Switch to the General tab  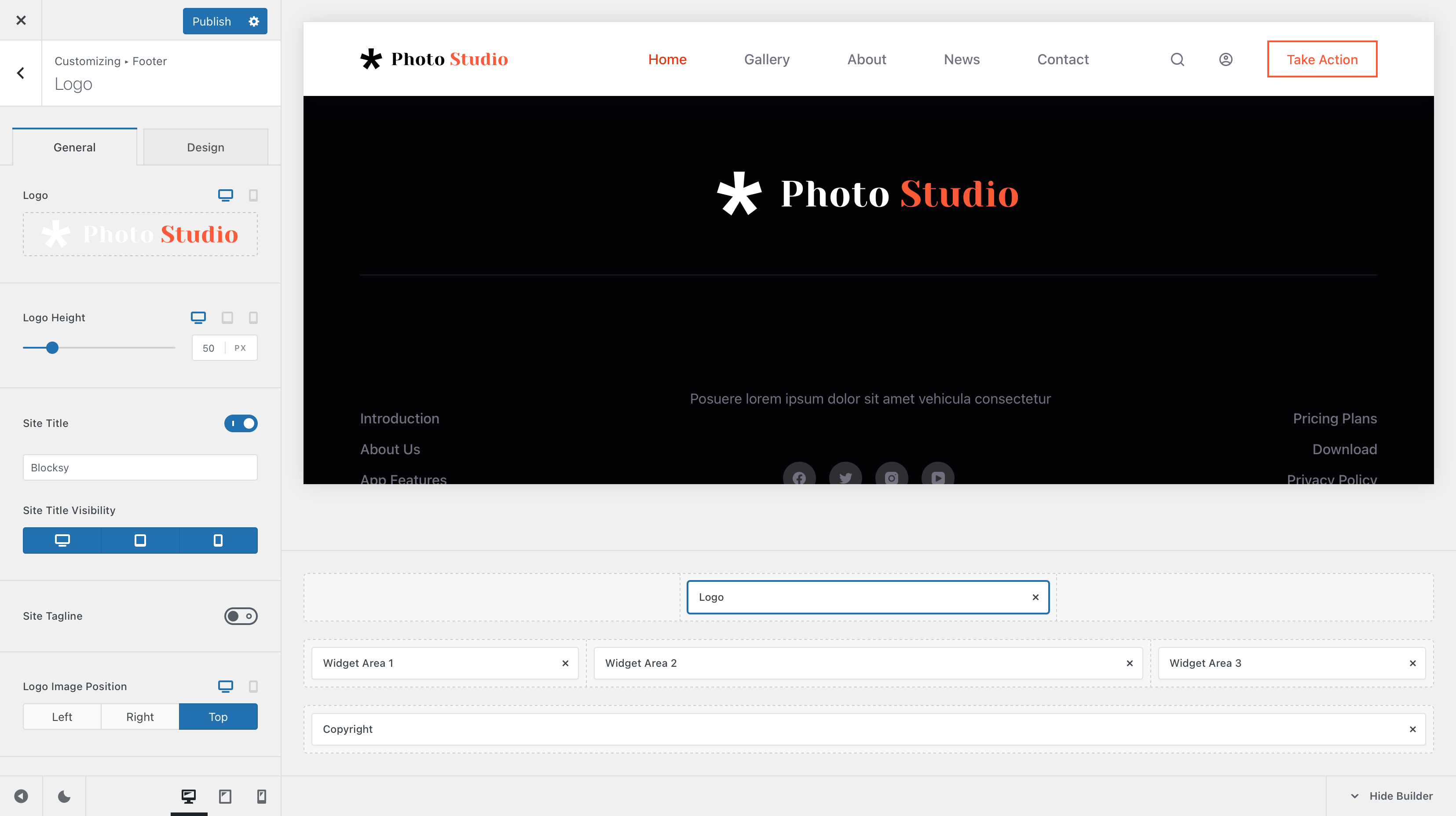[75, 147]
